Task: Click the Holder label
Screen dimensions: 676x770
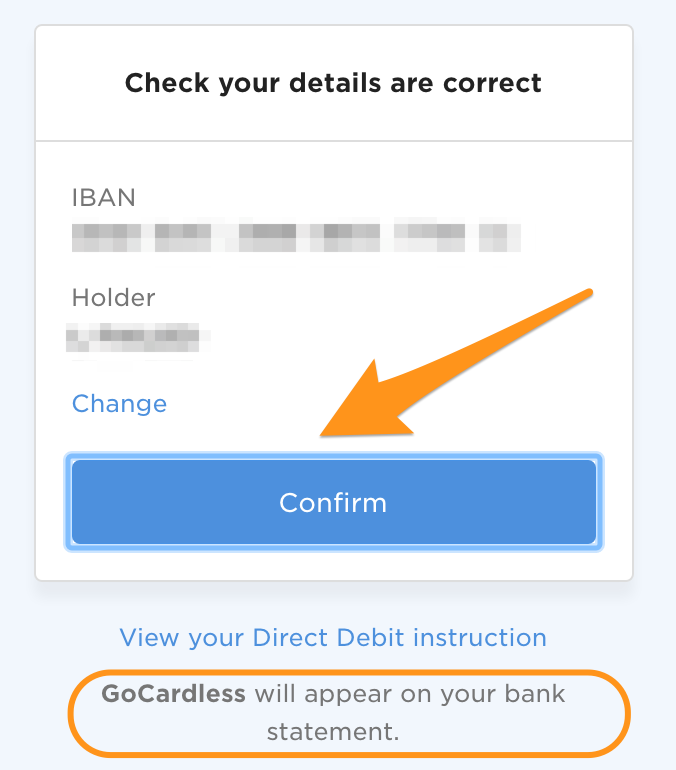Action: tap(113, 297)
